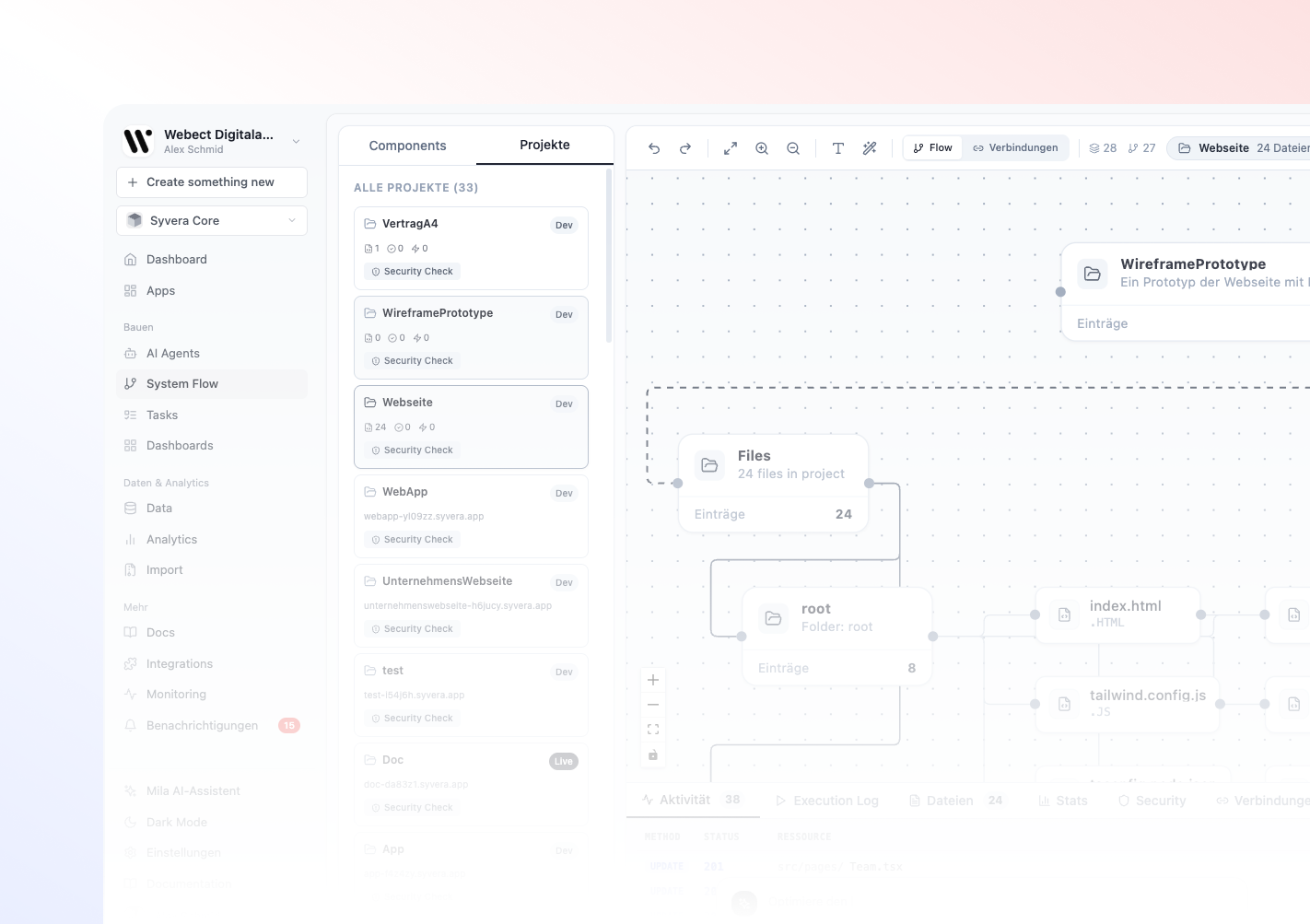This screenshot has width=1310, height=924.
Task: Click Security Check on WireframePrototype card
Action: [x=412, y=361]
